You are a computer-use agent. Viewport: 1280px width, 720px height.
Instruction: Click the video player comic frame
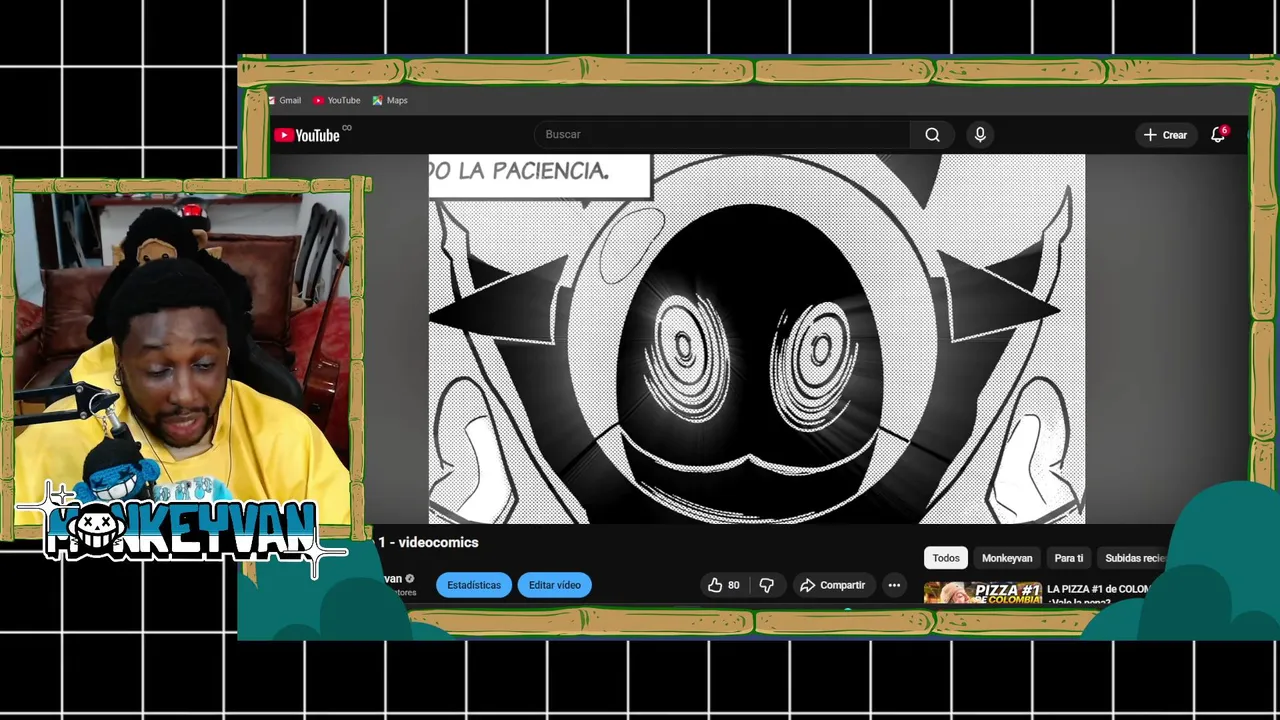click(756, 338)
